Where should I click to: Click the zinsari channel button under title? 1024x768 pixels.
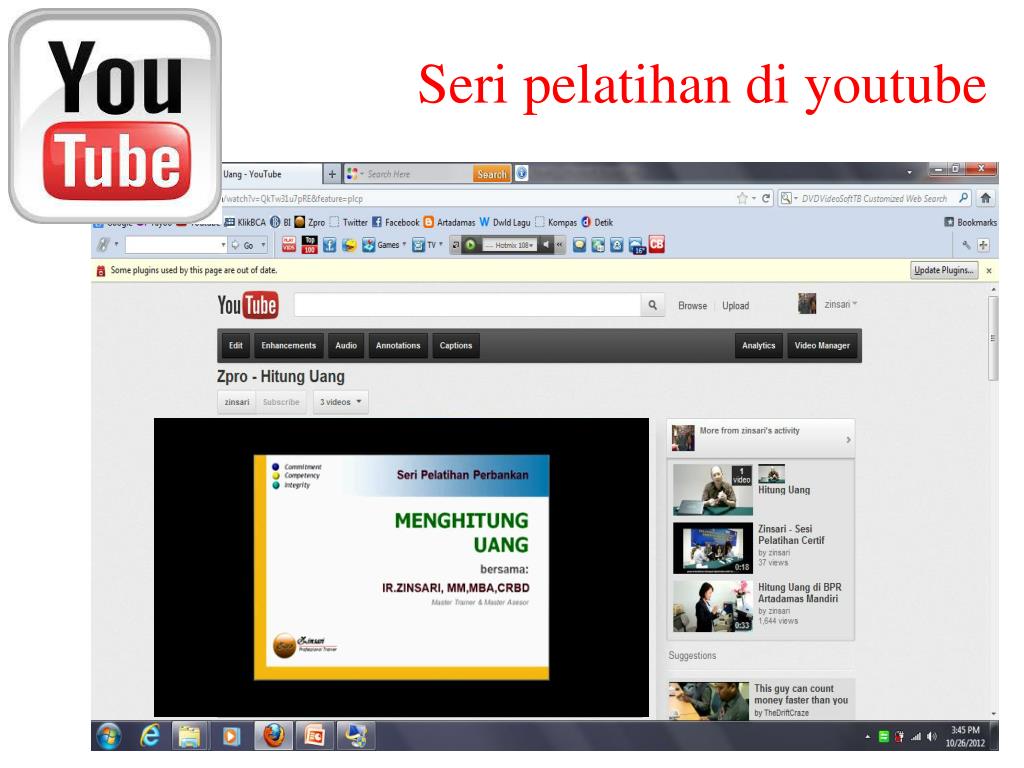pyautogui.click(x=236, y=402)
